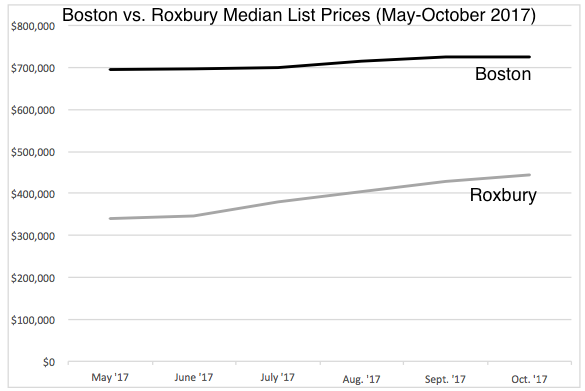Click the gray Roxbury data line

[320, 196]
